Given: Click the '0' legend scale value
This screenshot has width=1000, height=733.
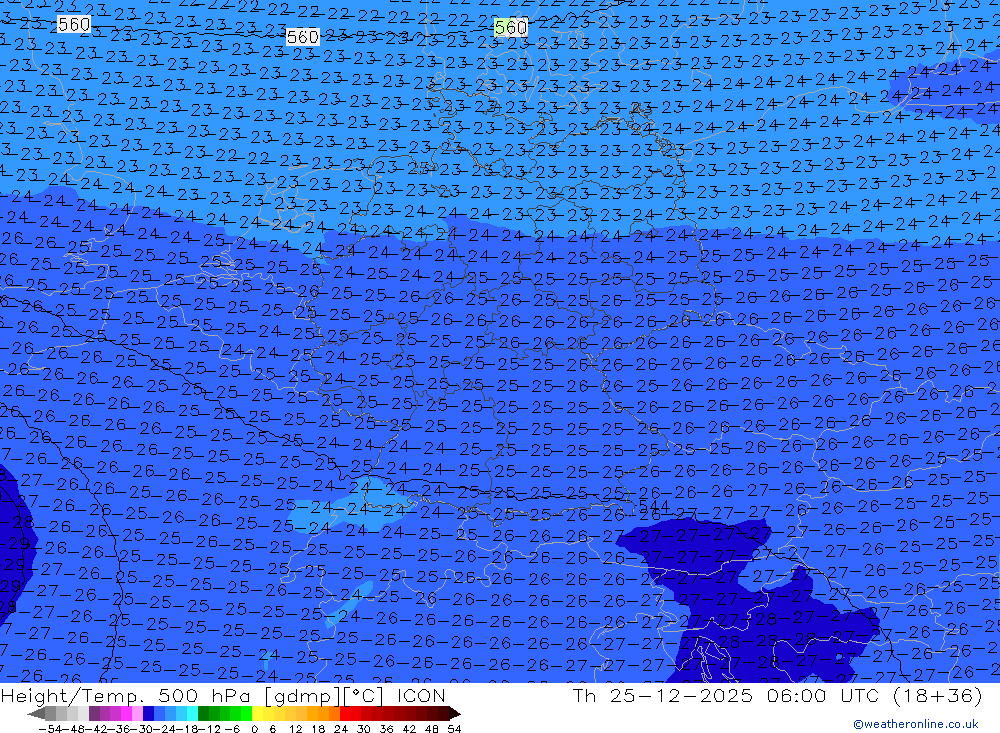Looking at the screenshot, I should pos(254,729).
